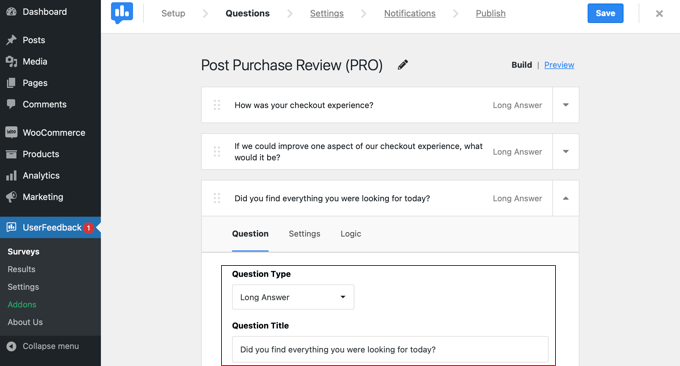
Task: Go to the Notifications step
Action: (x=410, y=13)
